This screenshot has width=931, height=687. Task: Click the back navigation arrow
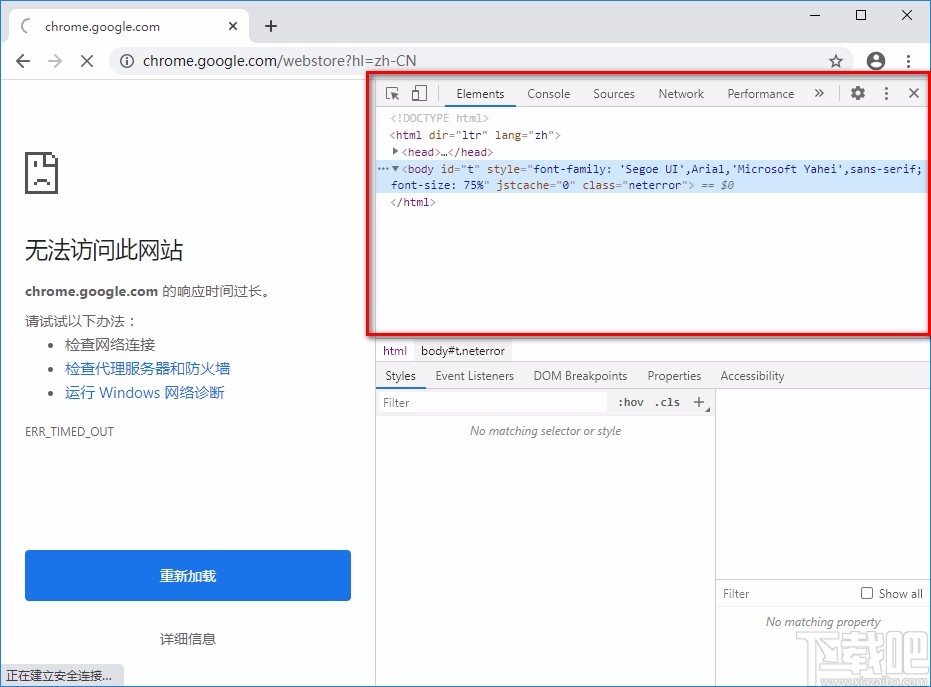pyautogui.click(x=23, y=61)
